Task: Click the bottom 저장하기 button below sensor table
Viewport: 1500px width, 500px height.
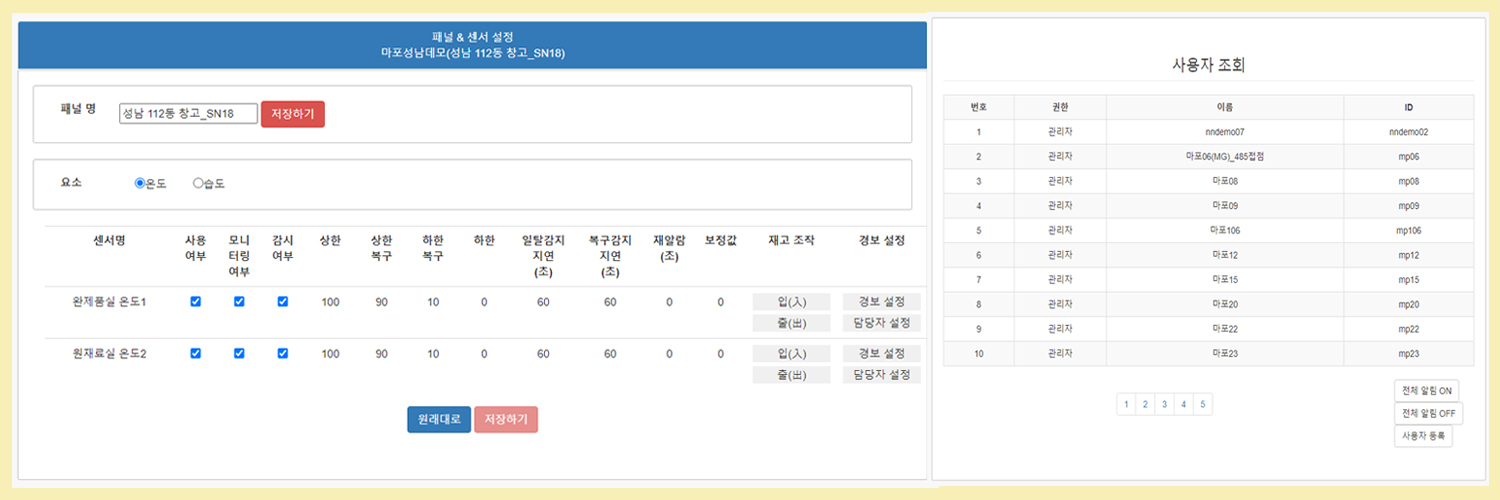Action: coord(505,420)
